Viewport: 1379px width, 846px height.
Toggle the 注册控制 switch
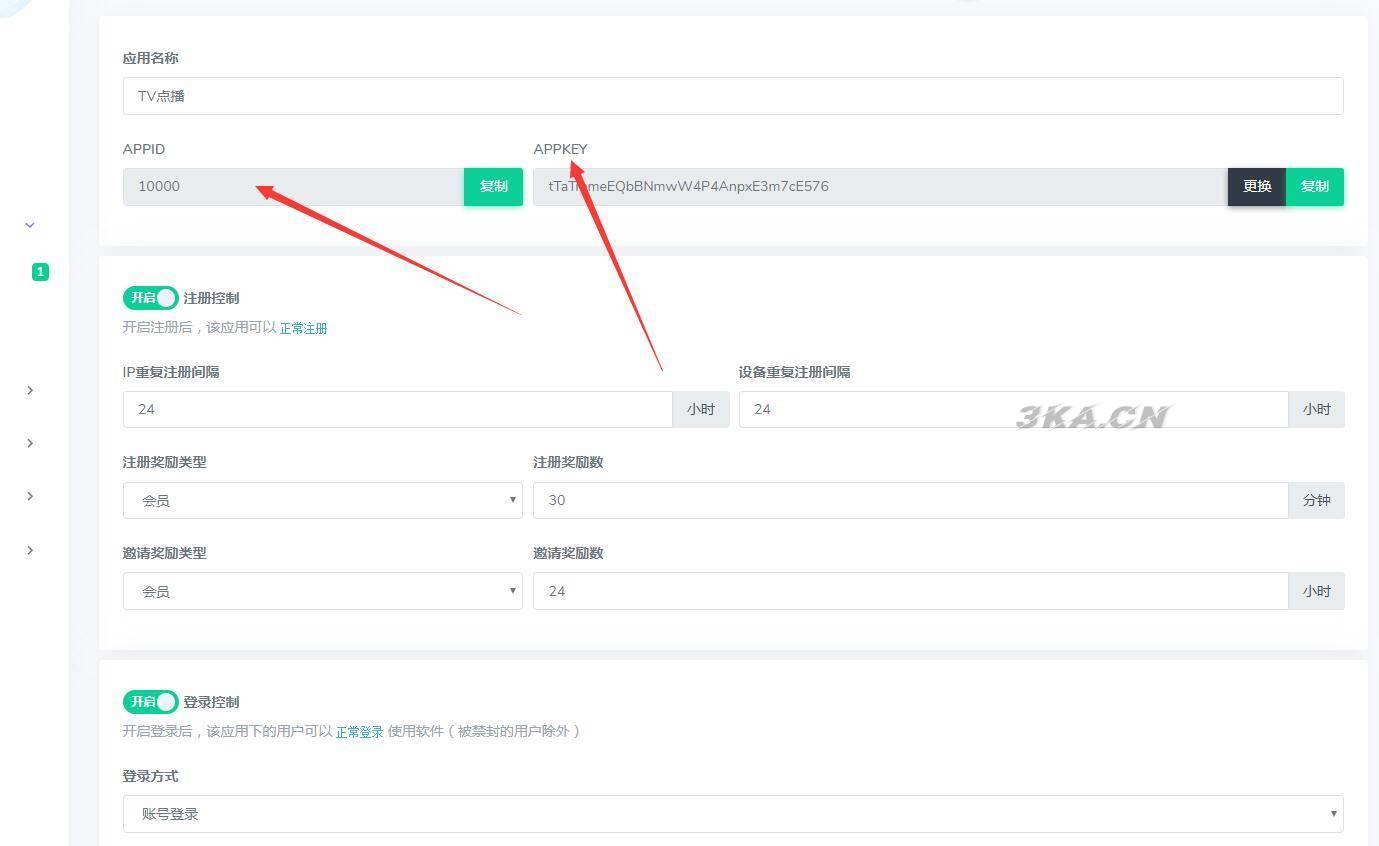coord(150,298)
